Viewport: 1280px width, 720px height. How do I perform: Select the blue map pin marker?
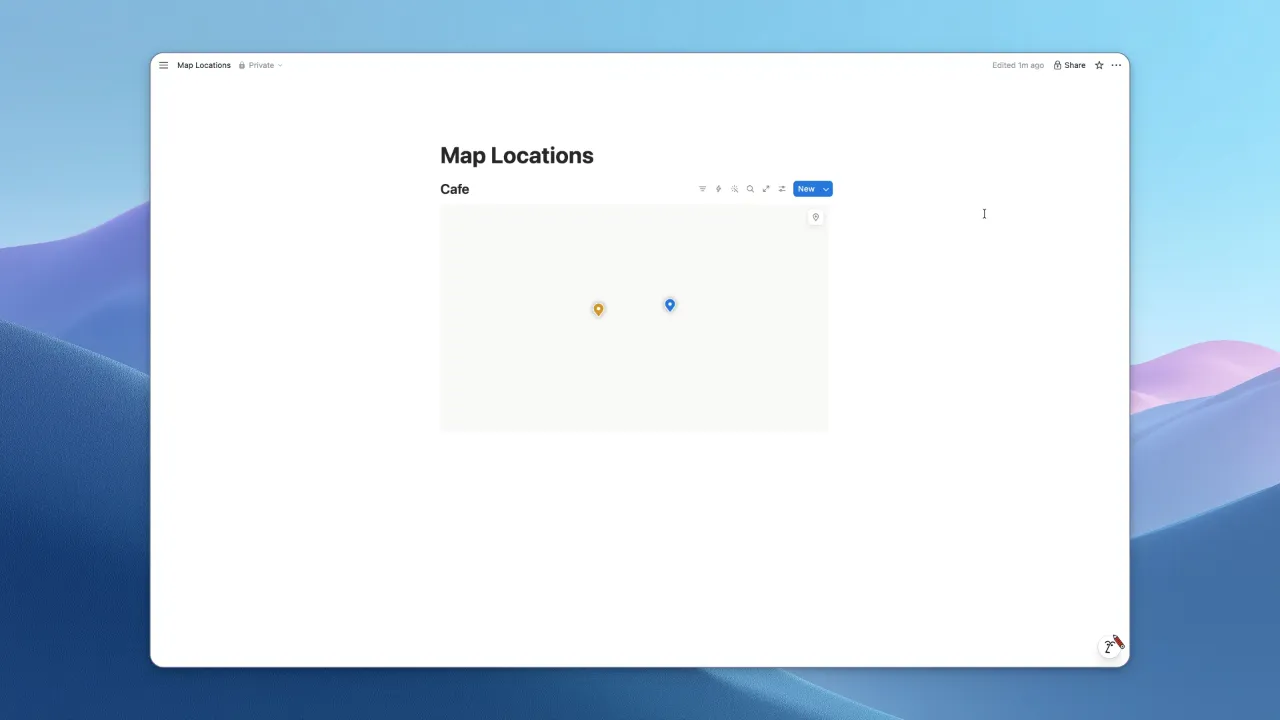670,305
